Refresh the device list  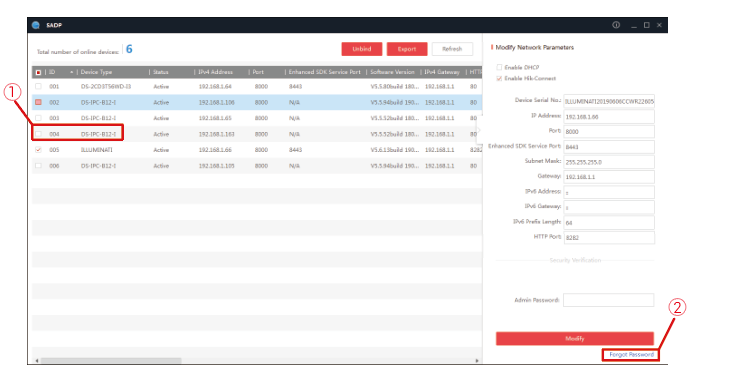(x=452, y=49)
